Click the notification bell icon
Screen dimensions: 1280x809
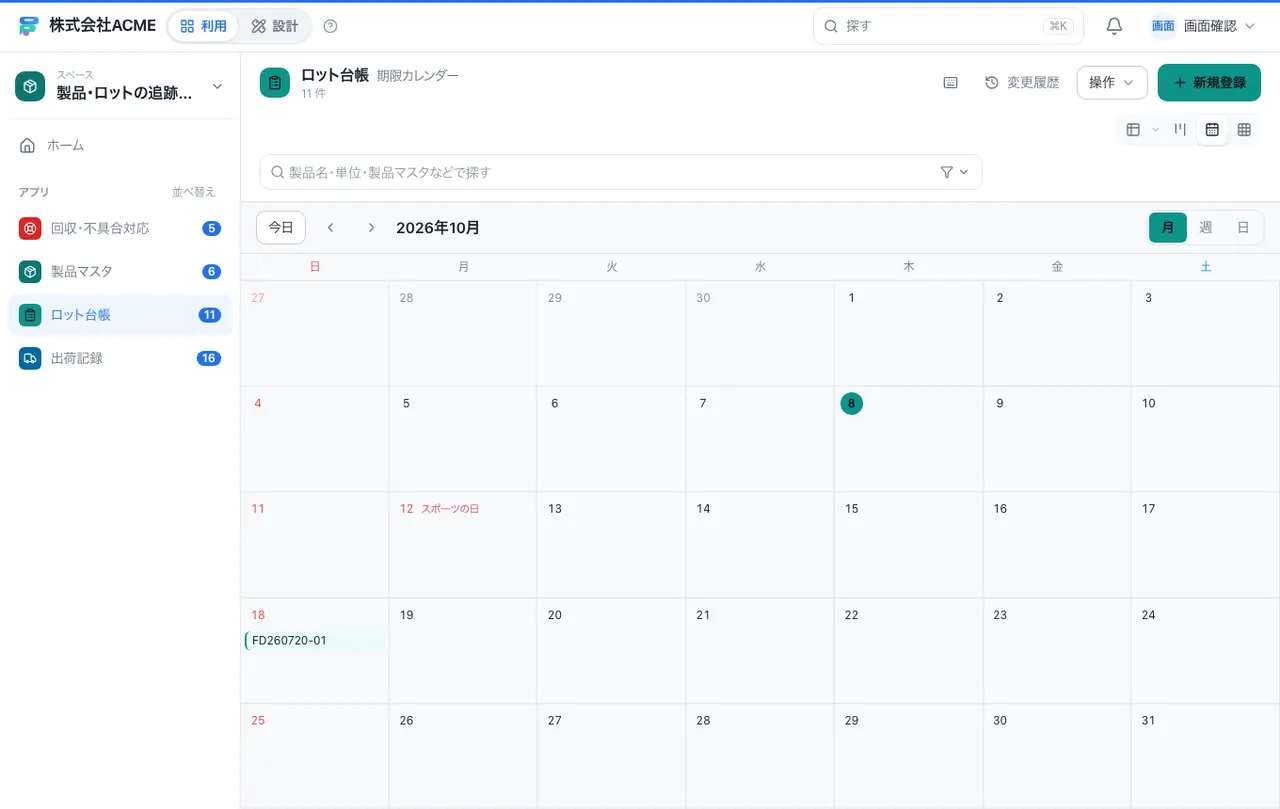[1114, 26]
